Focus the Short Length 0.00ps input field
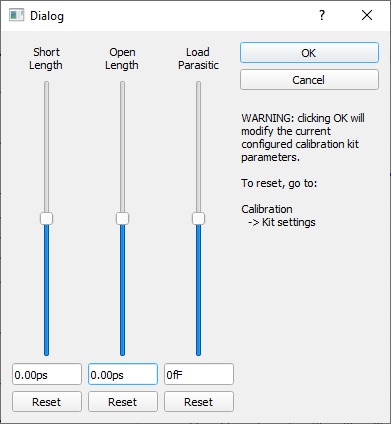Screen dimensions: 391x424 [47, 374]
